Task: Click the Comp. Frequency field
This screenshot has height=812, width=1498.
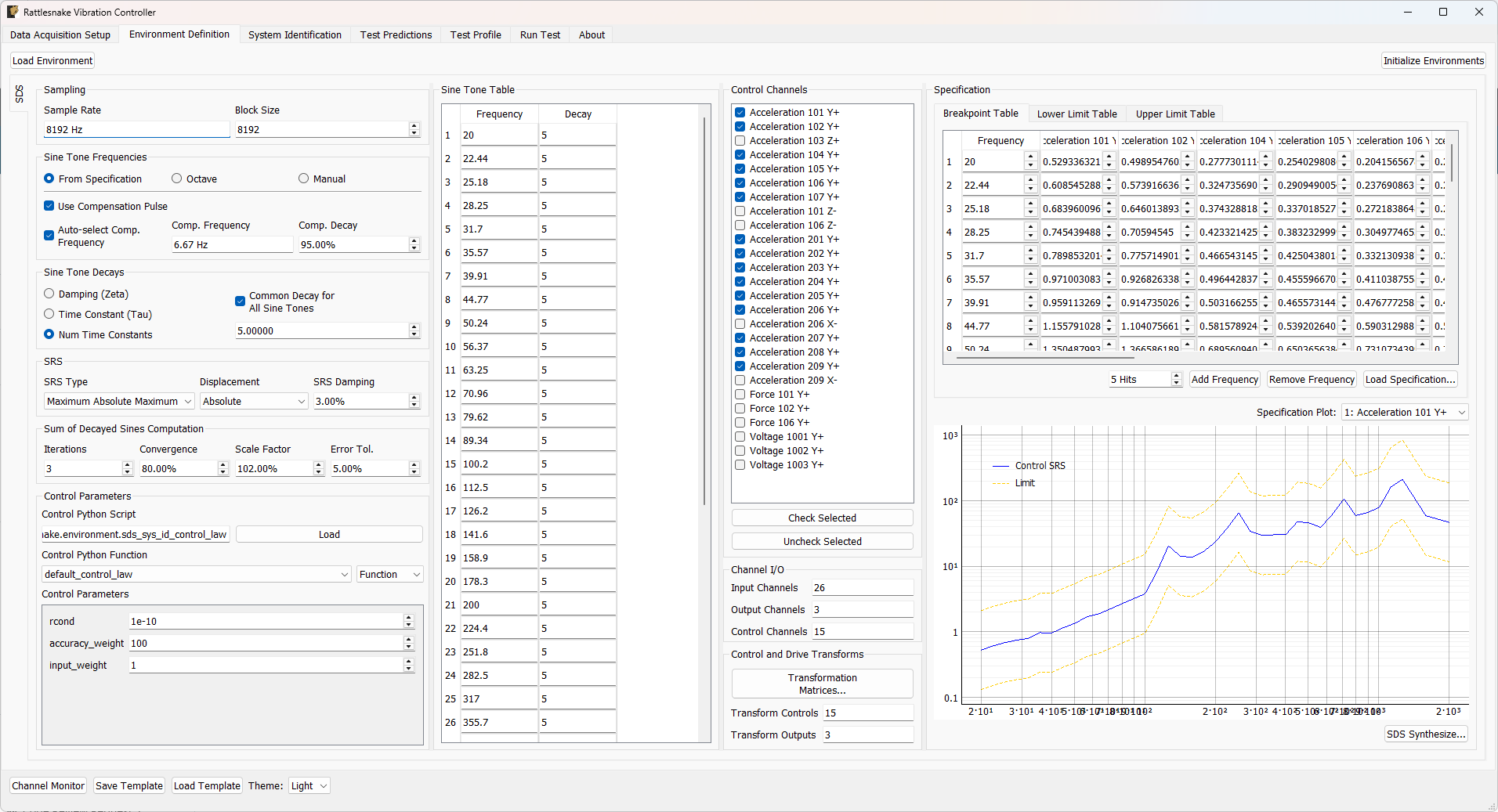Action: [x=232, y=244]
